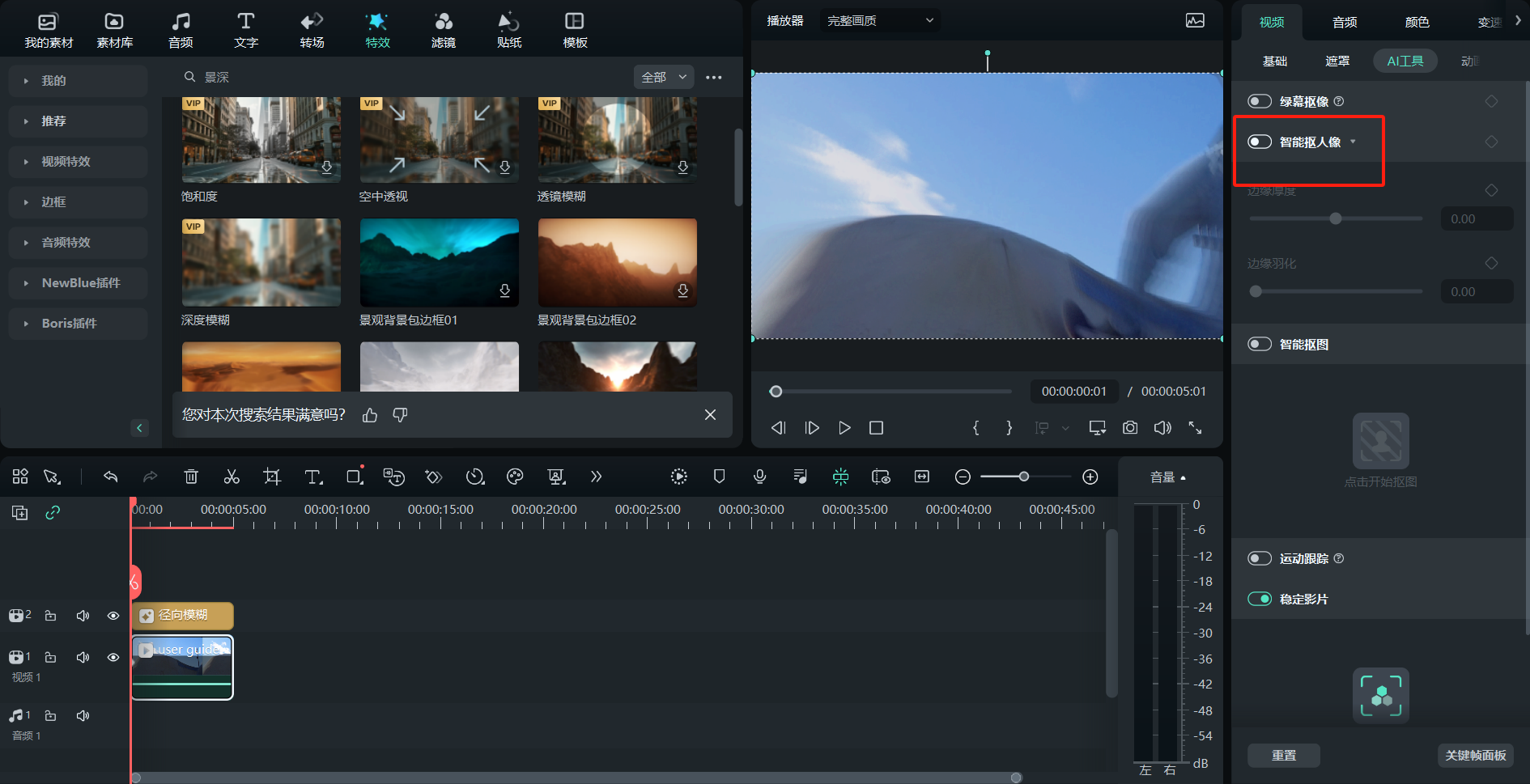Open the 全部 filter dropdown
The image size is (1530, 784).
click(664, 77)
